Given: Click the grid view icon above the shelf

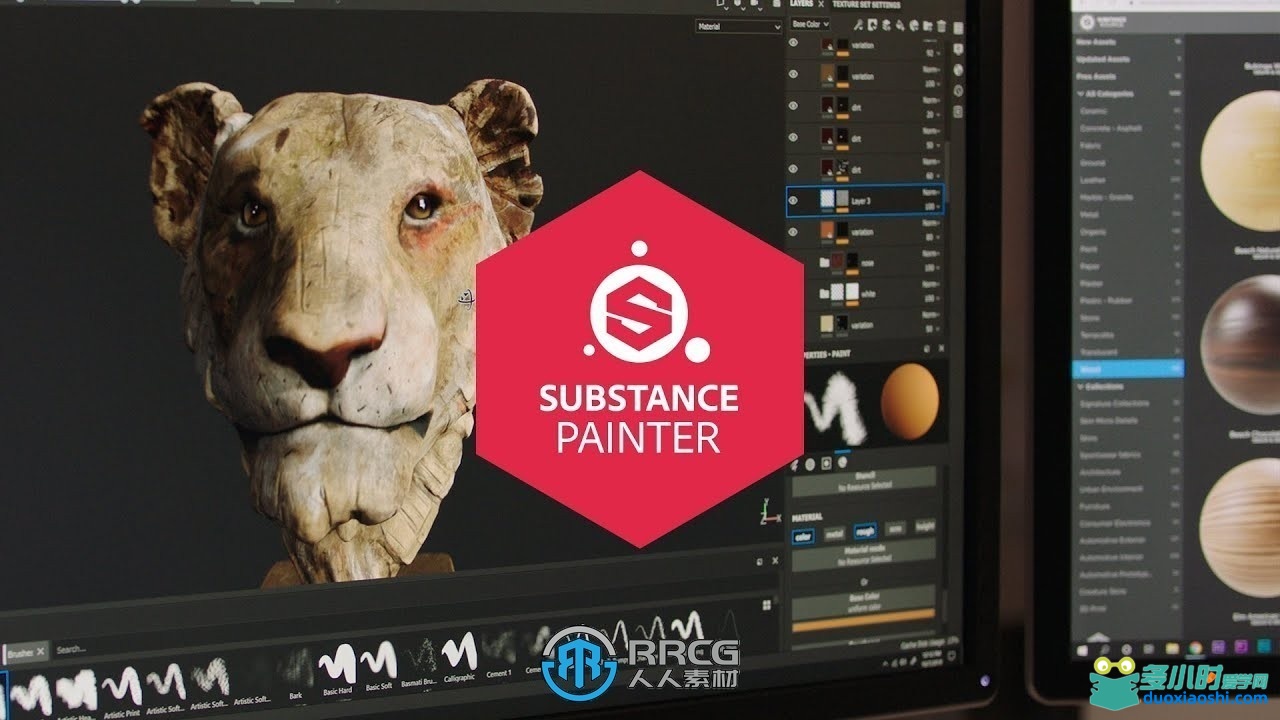Looking at the screenshot, I should (x=767, y=605).
